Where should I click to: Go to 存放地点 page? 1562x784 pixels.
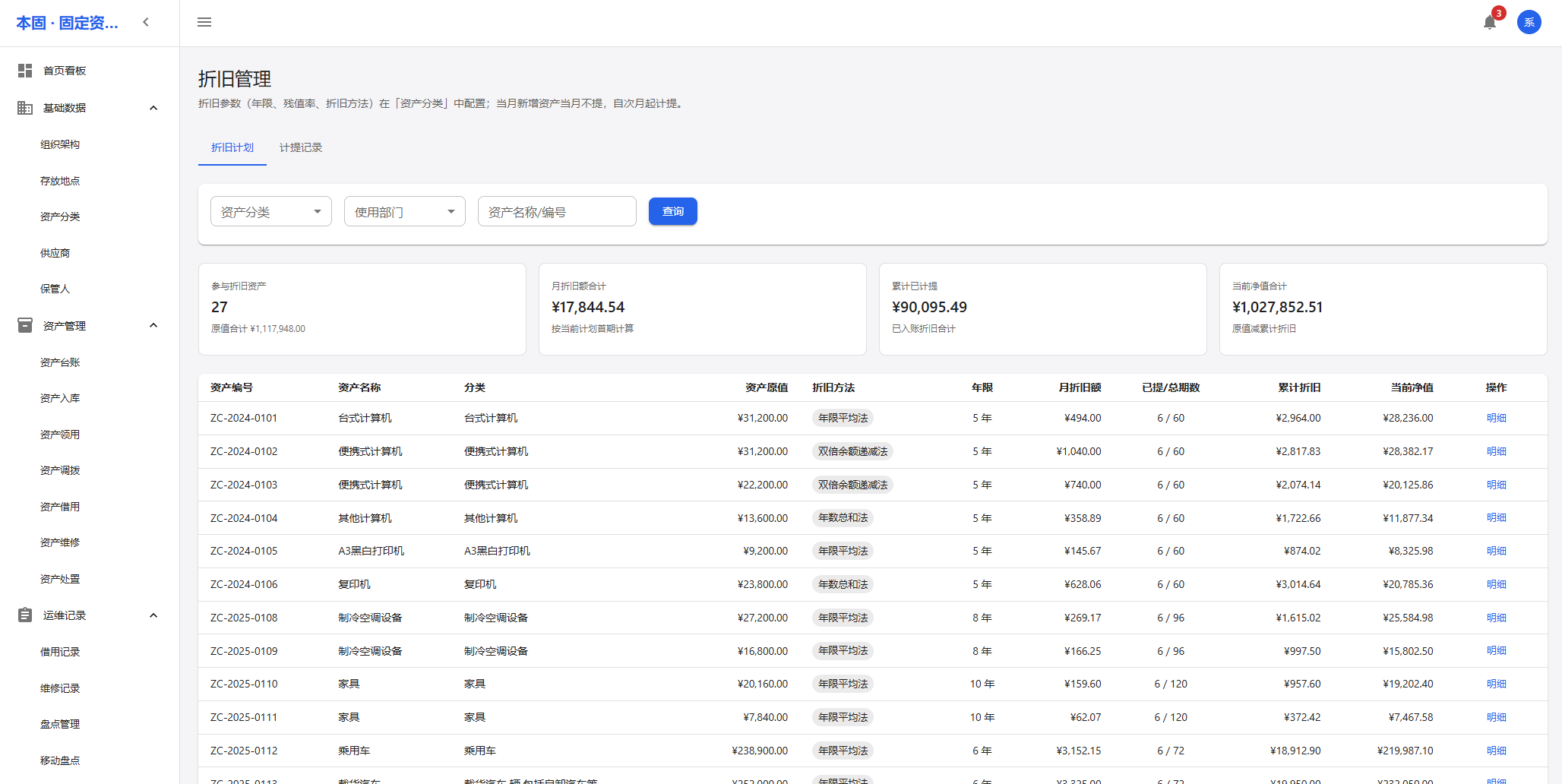[60, 181]
